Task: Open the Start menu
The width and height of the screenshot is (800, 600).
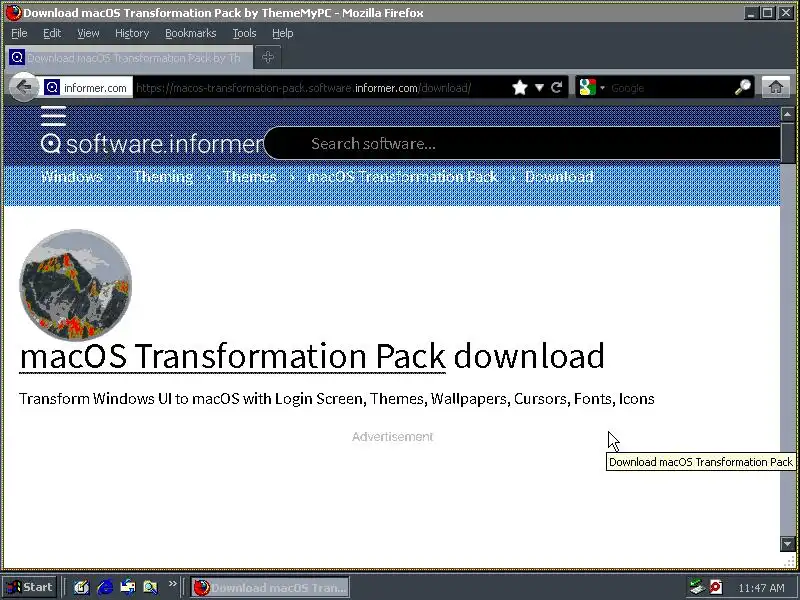Action: (30, 587)
